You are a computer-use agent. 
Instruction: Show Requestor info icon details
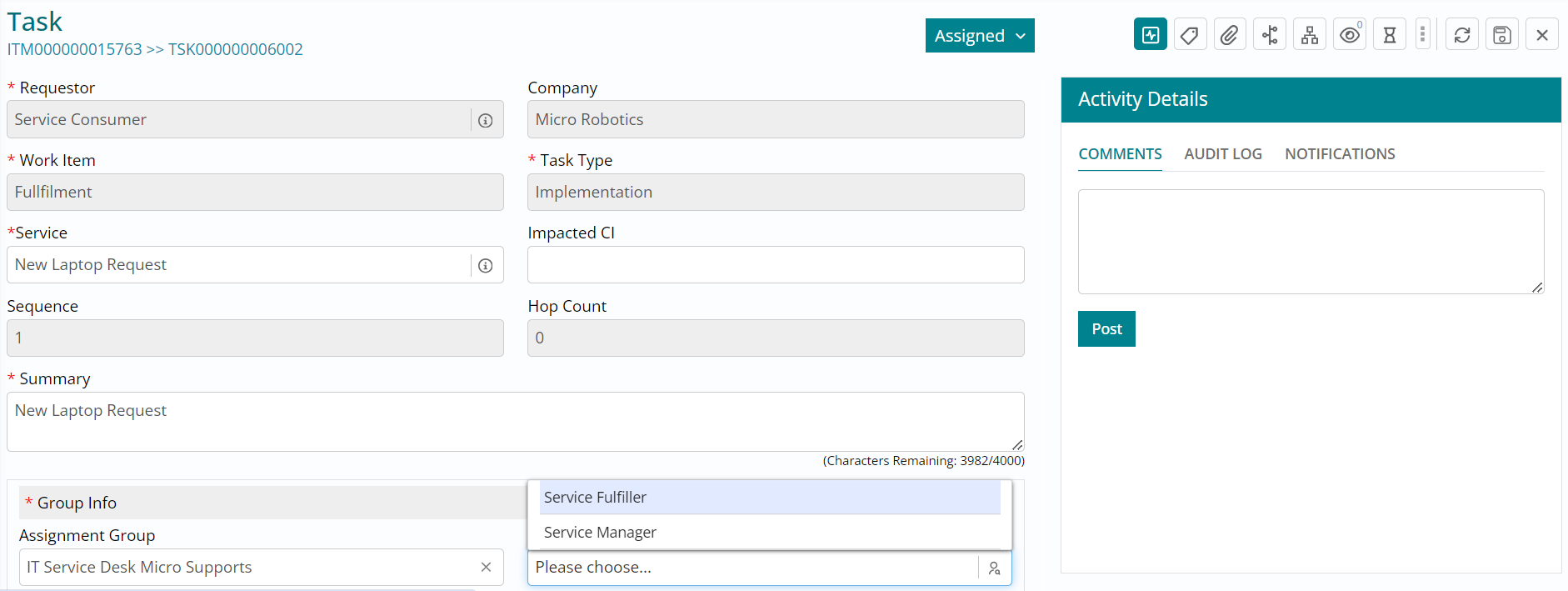click(486, 121)
